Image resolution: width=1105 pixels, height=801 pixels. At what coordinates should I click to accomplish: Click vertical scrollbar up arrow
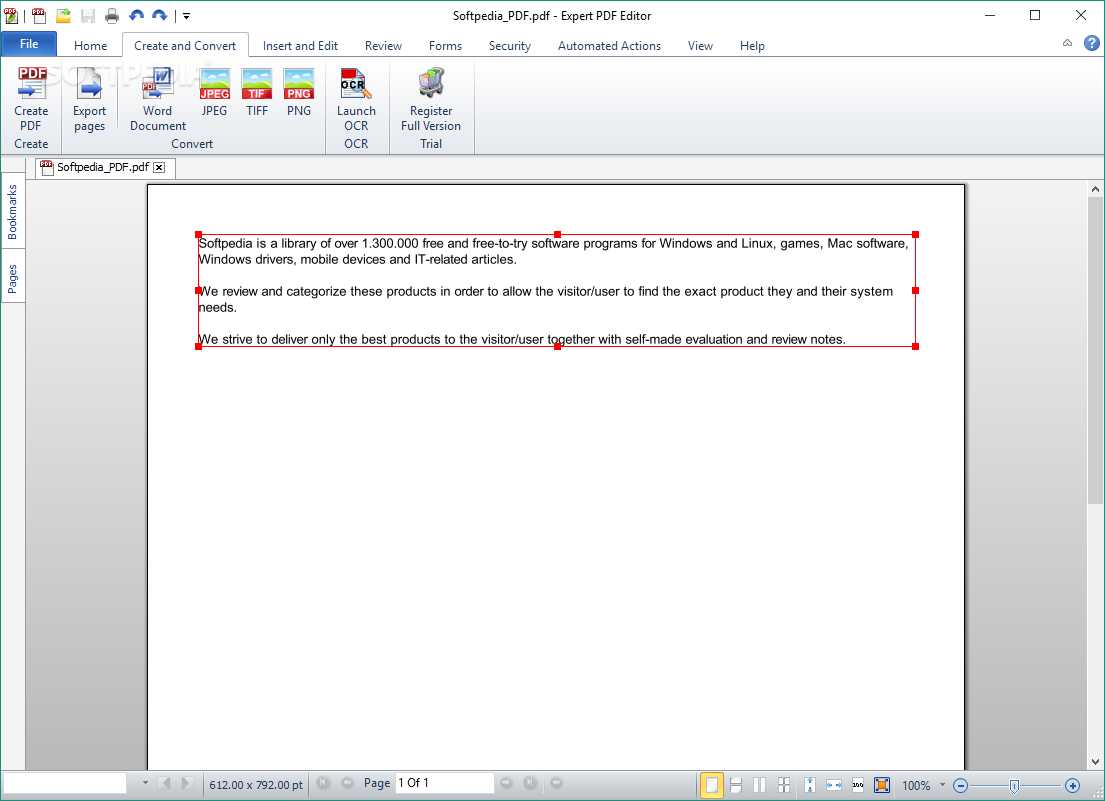(x=1094, y=189)
